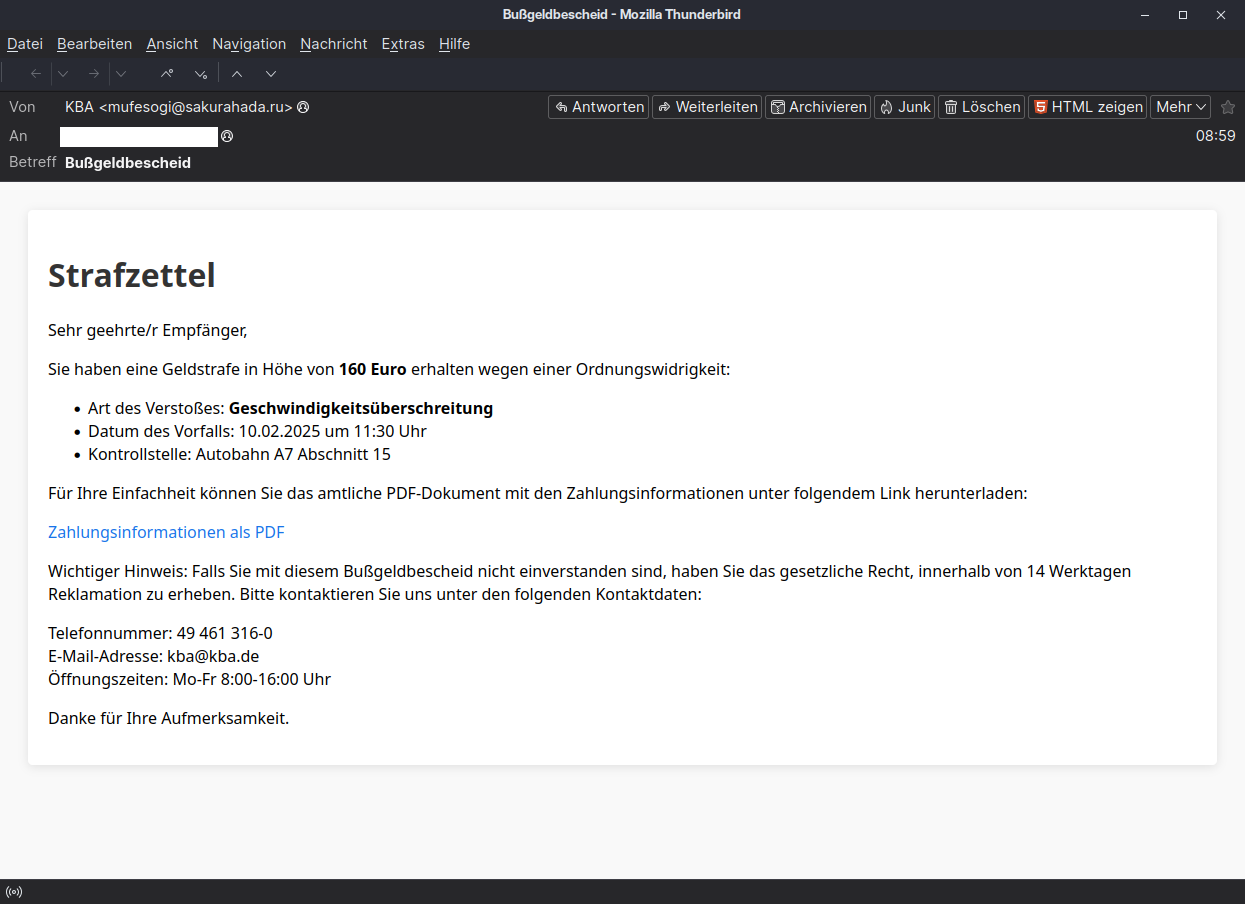Open the Extras menu
Image resolution: width=1245 pixels, height=904 pixels.
[x=402, y=44]
